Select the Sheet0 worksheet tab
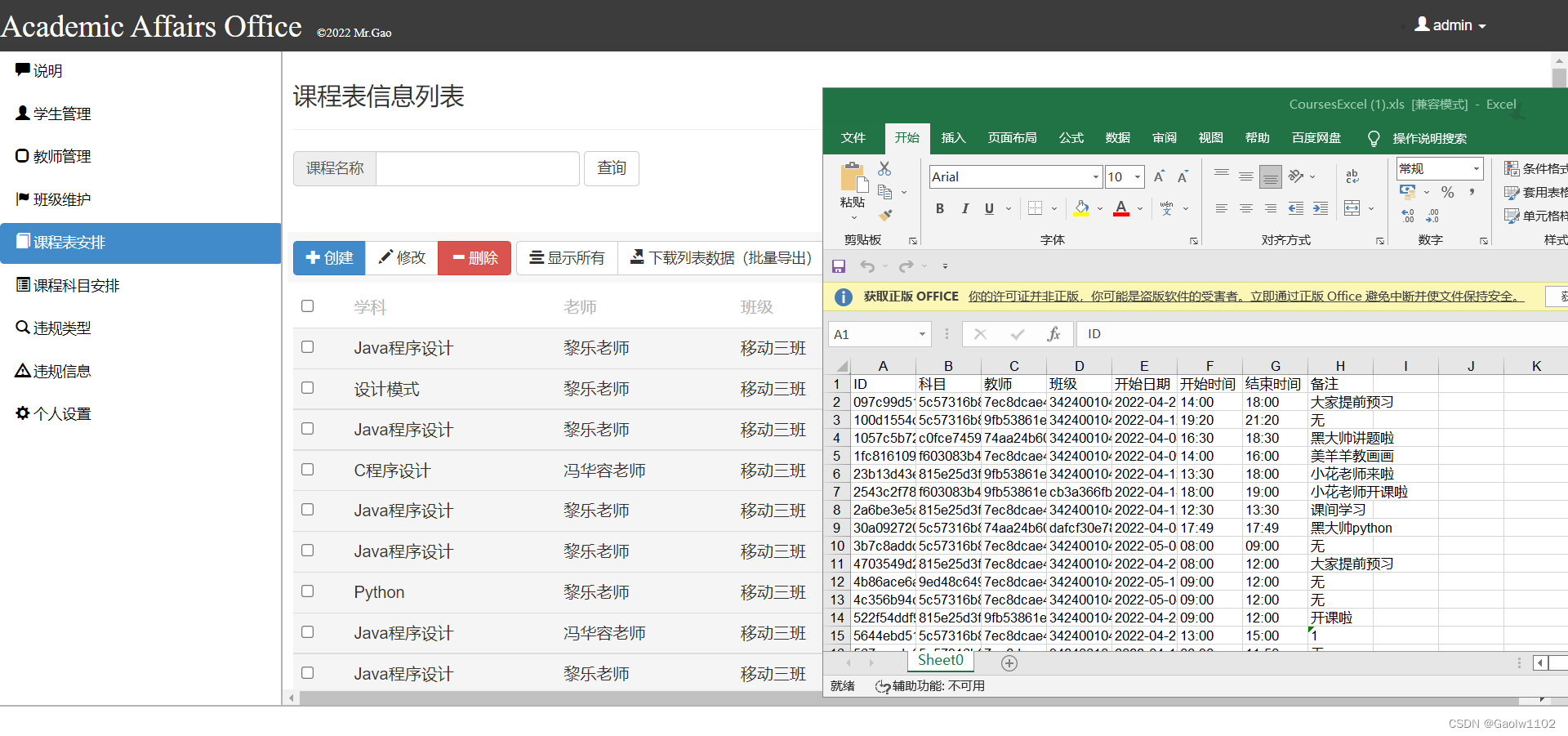Screen dimensions: 1568x736 click(941, 660)
